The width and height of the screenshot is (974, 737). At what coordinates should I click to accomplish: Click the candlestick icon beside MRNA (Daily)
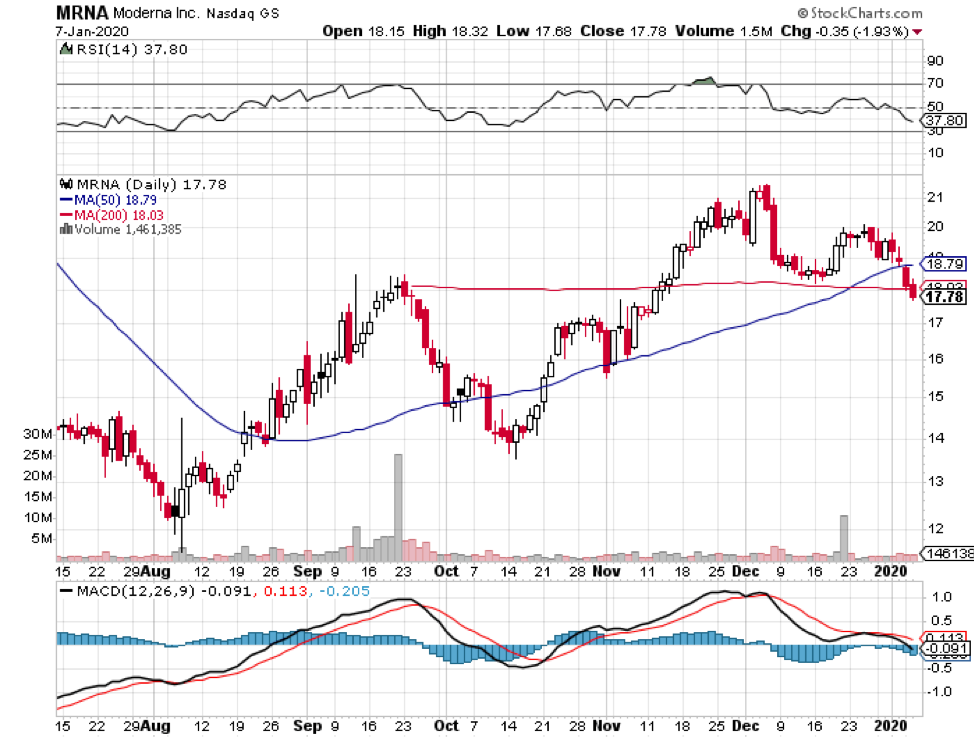66,184
